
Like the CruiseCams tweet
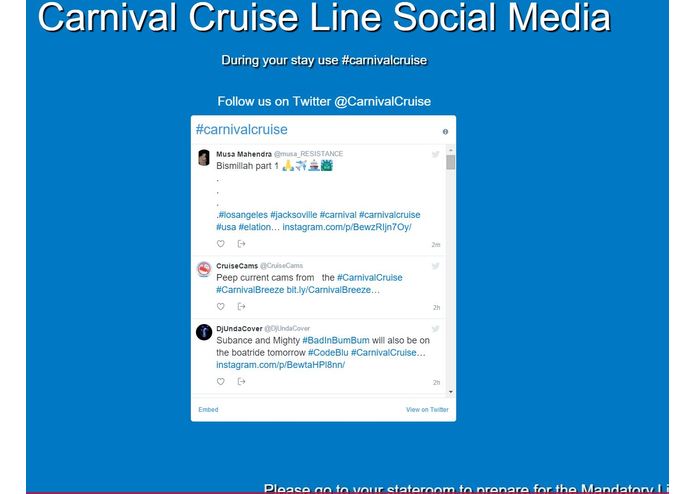tap(220, 307)
